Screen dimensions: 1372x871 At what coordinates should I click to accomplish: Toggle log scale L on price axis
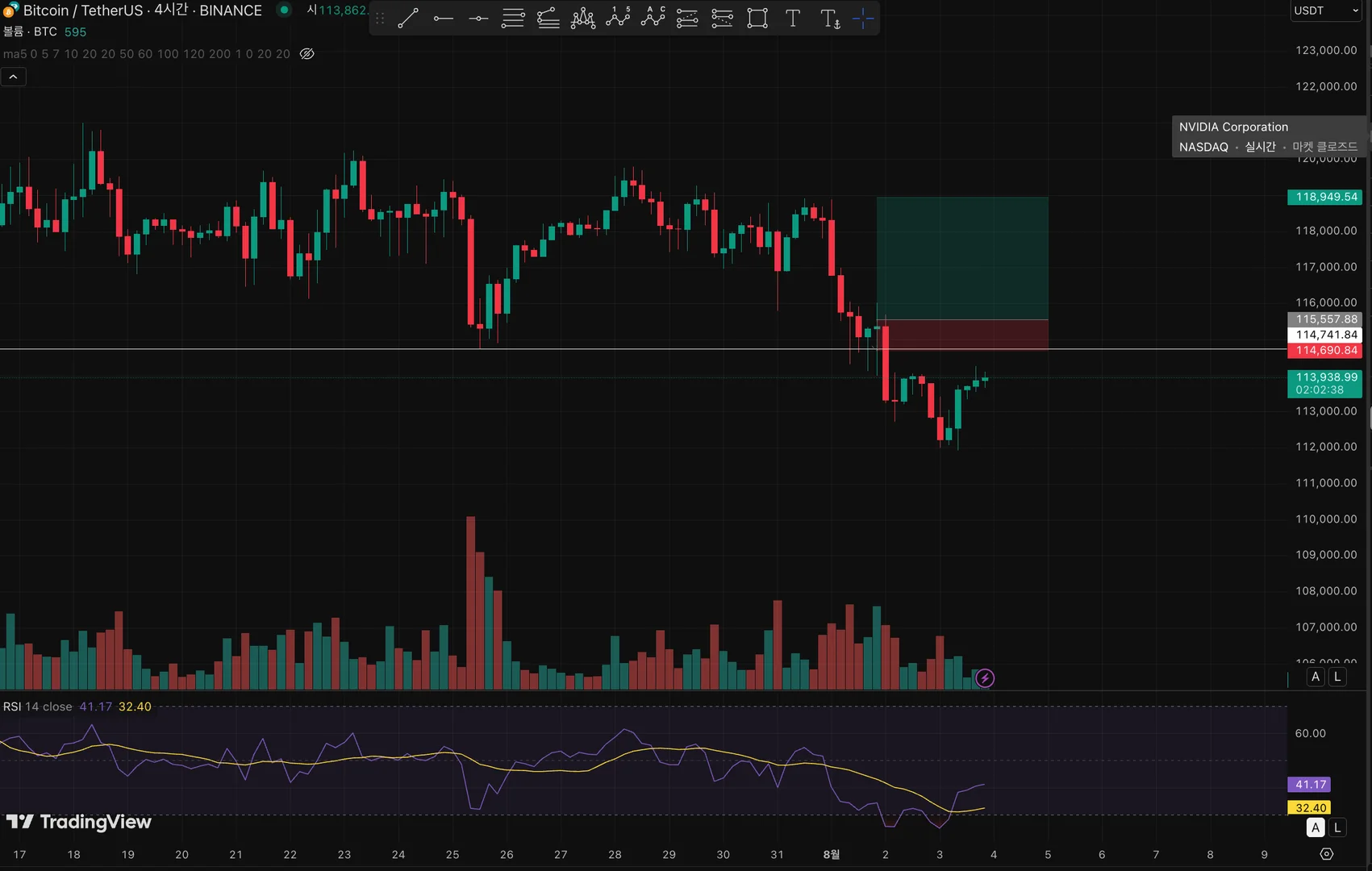tap(1337, 677)
